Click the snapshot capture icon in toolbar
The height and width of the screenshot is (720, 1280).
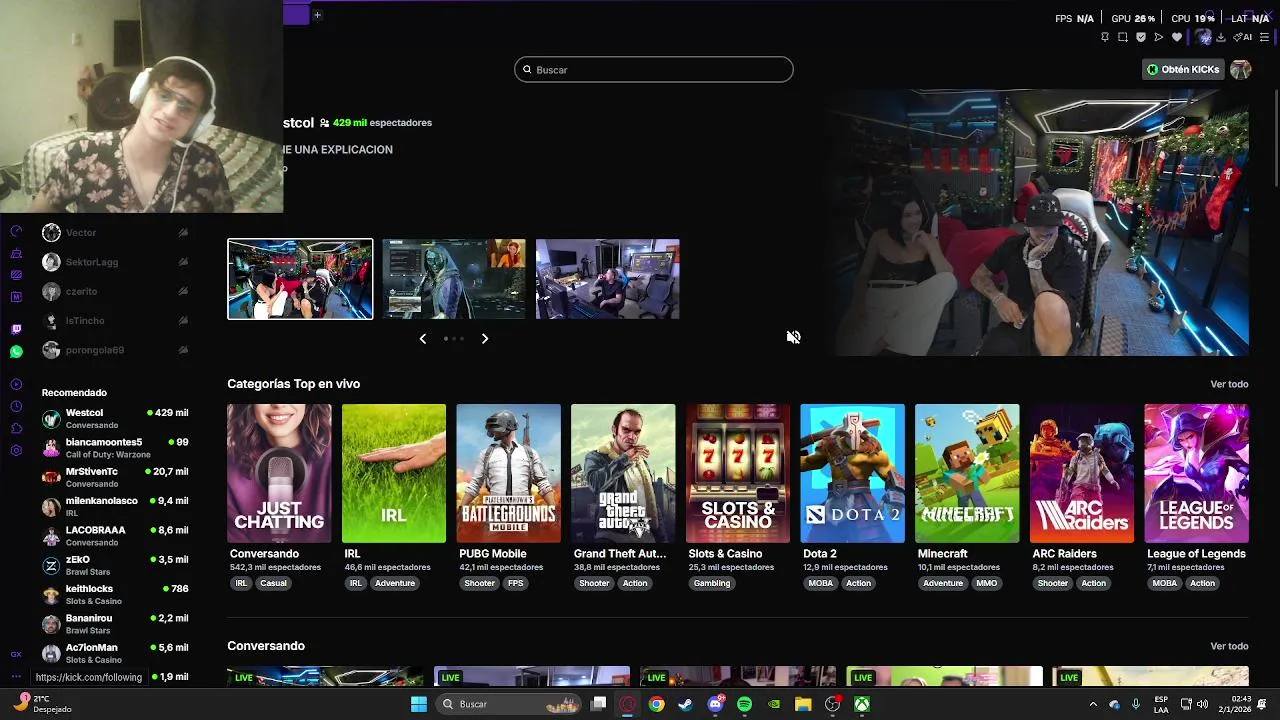(1123, 37)
